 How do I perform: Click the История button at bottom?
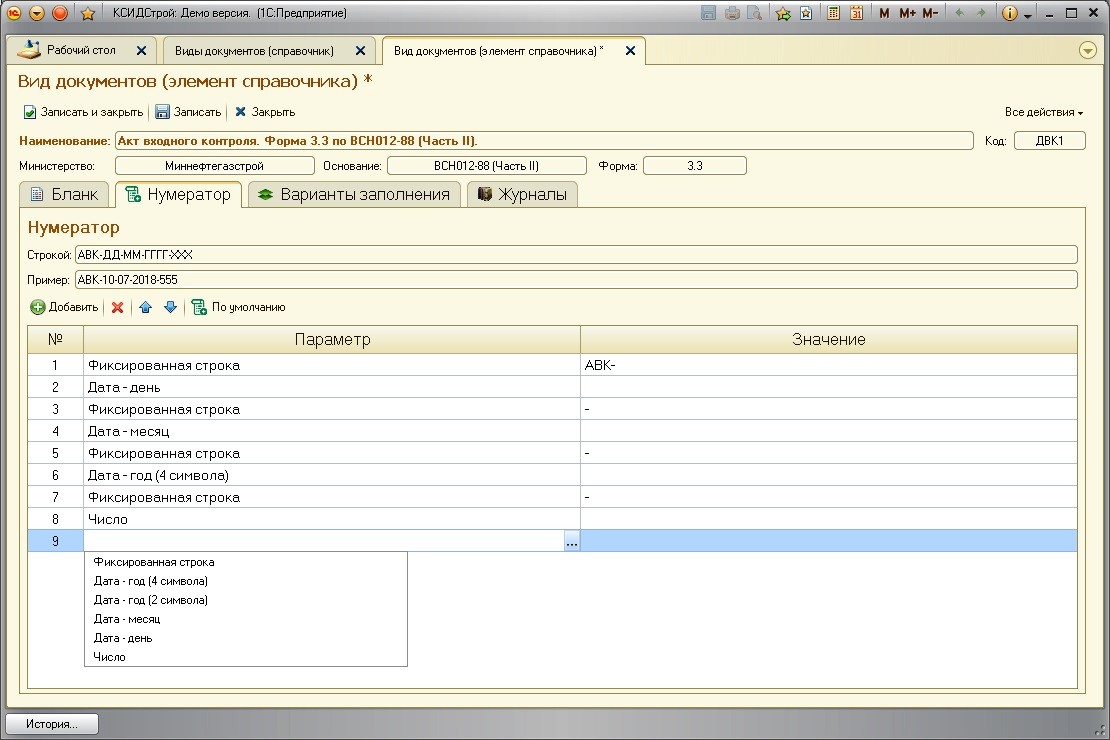[x=52, y=724]
